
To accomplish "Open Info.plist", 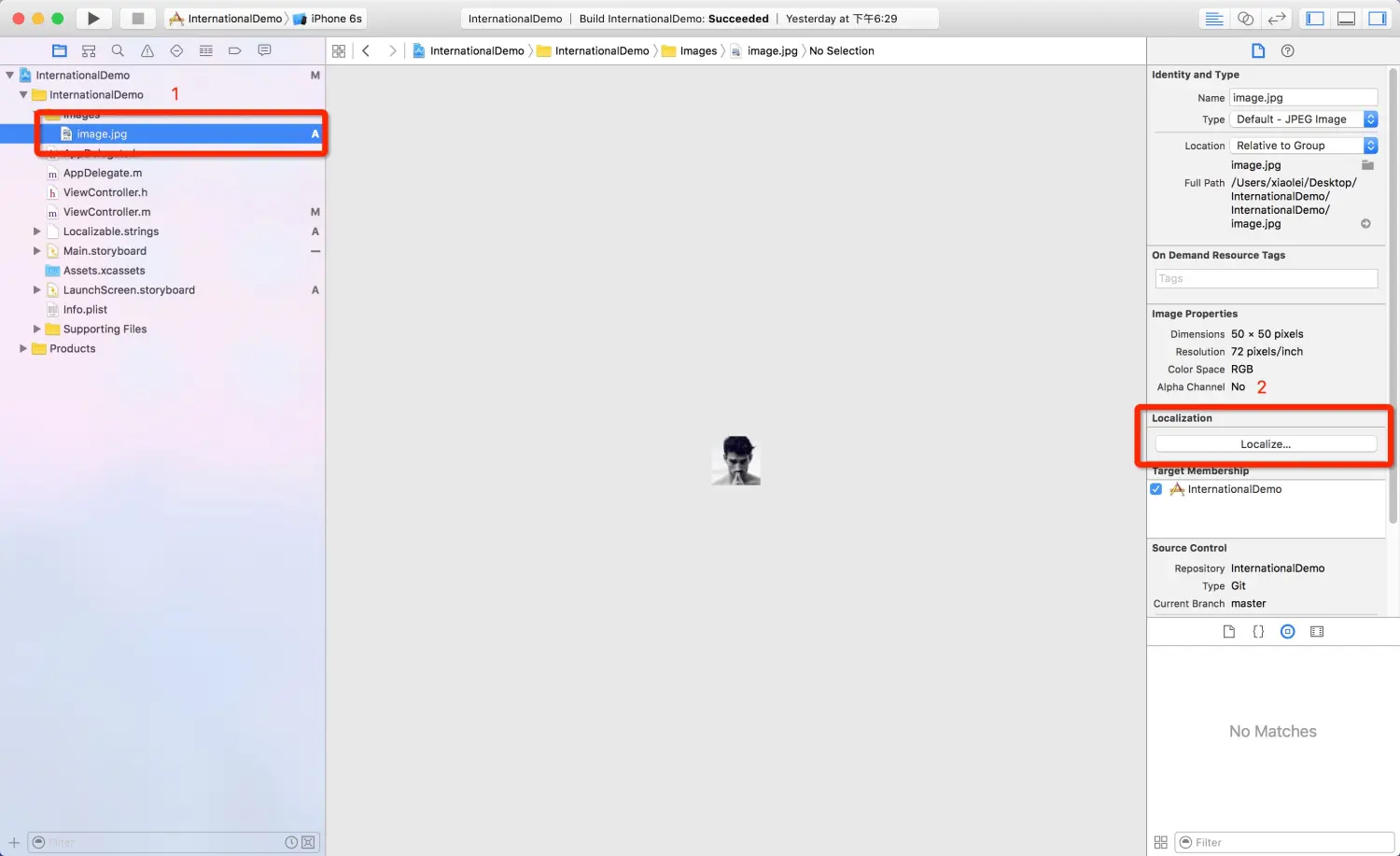I will [85, 310].
